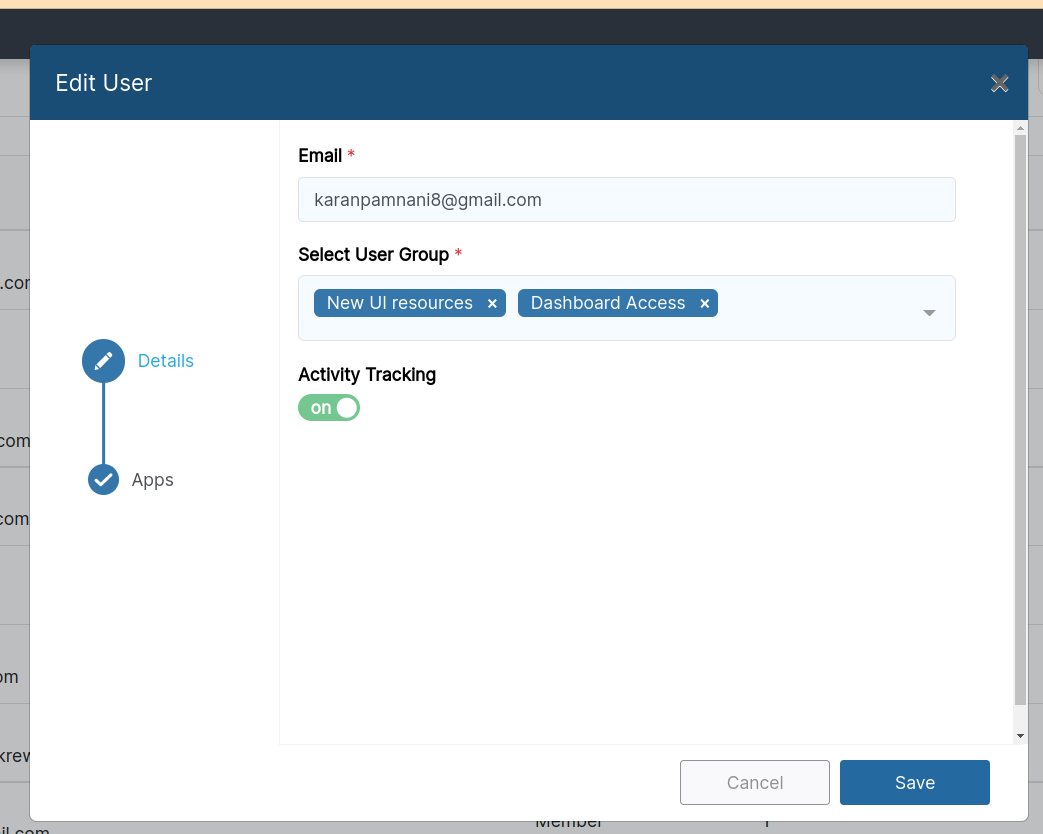The height and width of the screenshot is (834, 1043).
Task: Return to the Details step
Action: 165,360
